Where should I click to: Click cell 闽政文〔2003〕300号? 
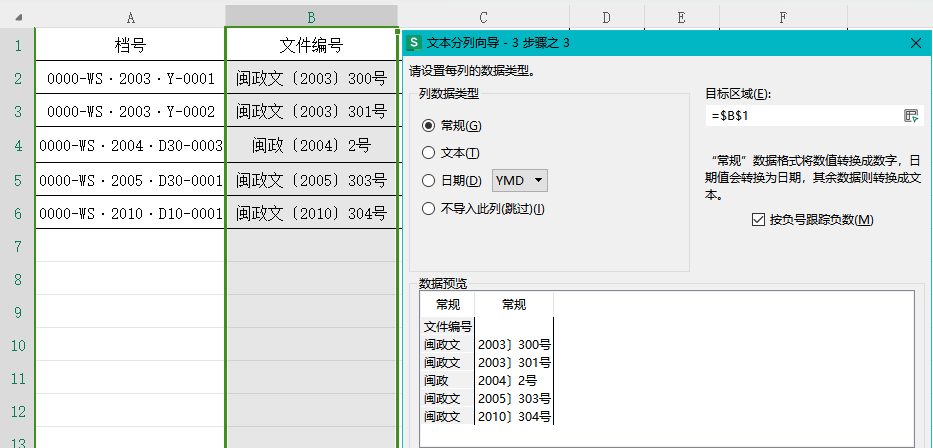click(311, 78)
